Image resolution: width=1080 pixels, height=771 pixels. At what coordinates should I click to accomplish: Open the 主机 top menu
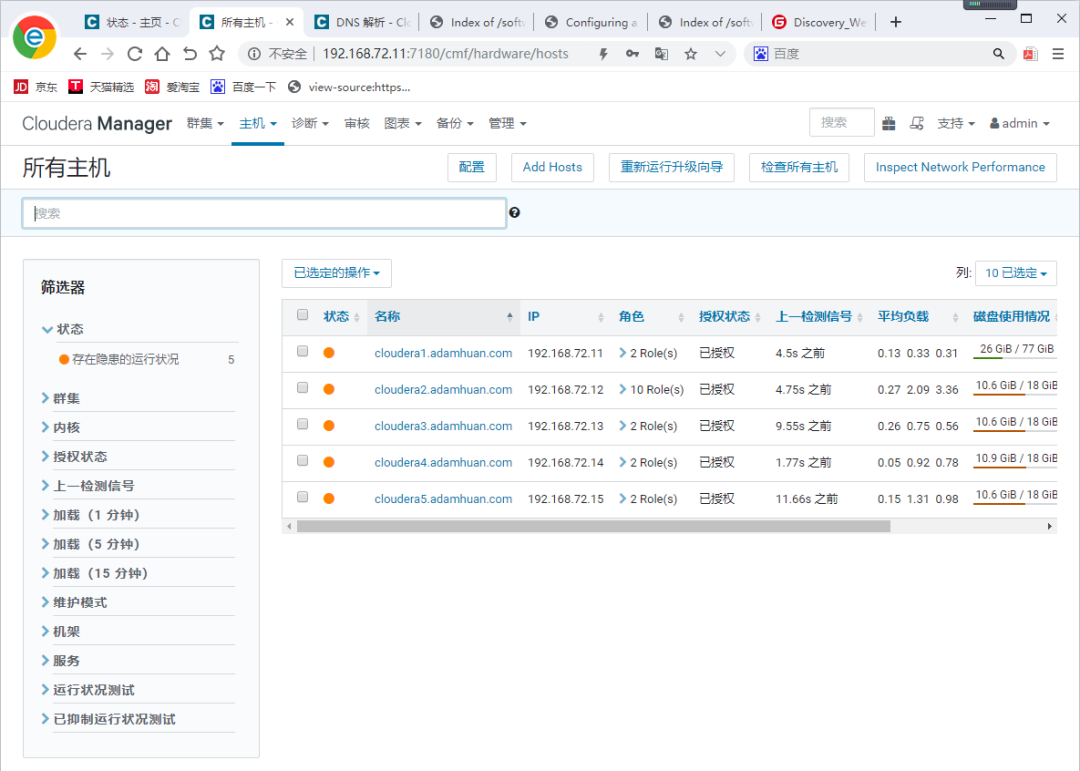258,123
